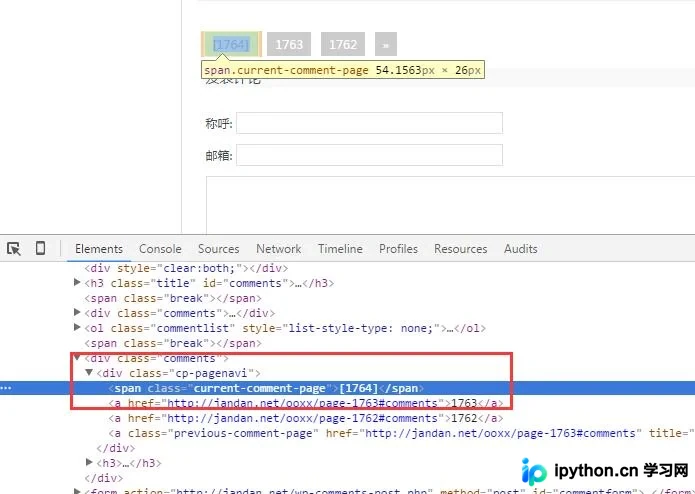Collapse the second div class="comments" node
695x494 pixels.
coord(77,357)
